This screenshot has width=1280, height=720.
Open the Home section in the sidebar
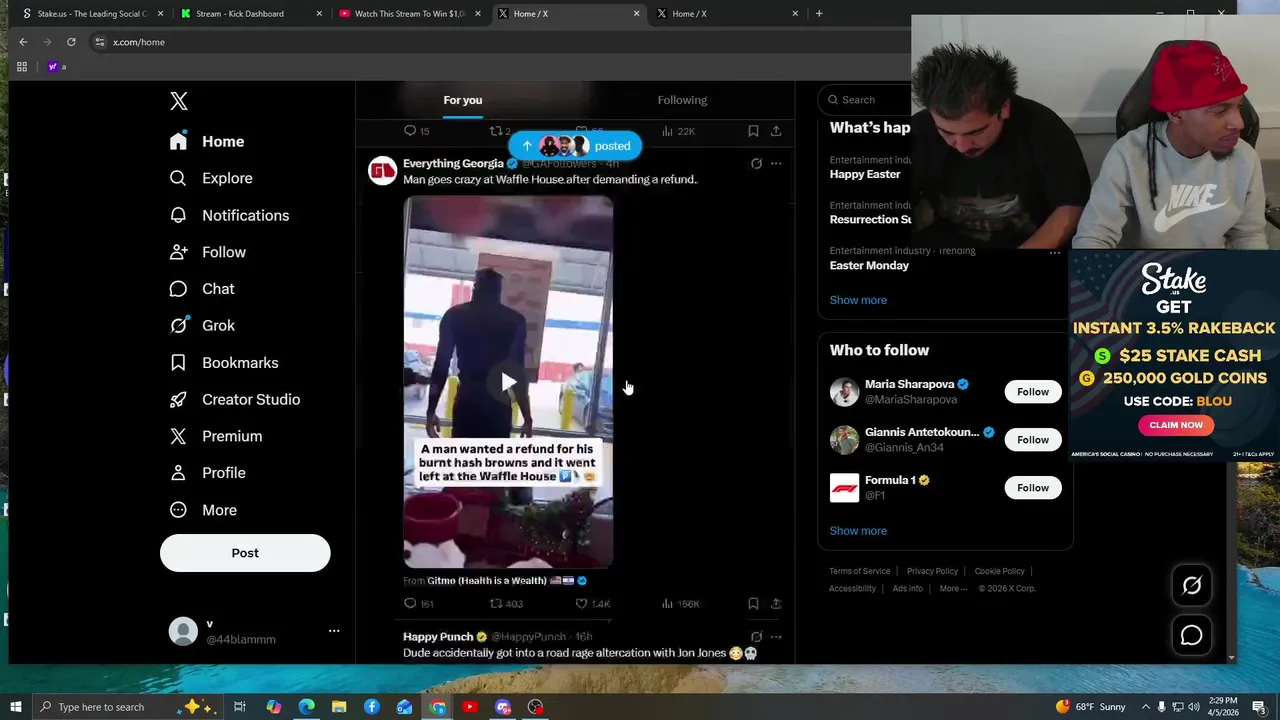point(207,141)
